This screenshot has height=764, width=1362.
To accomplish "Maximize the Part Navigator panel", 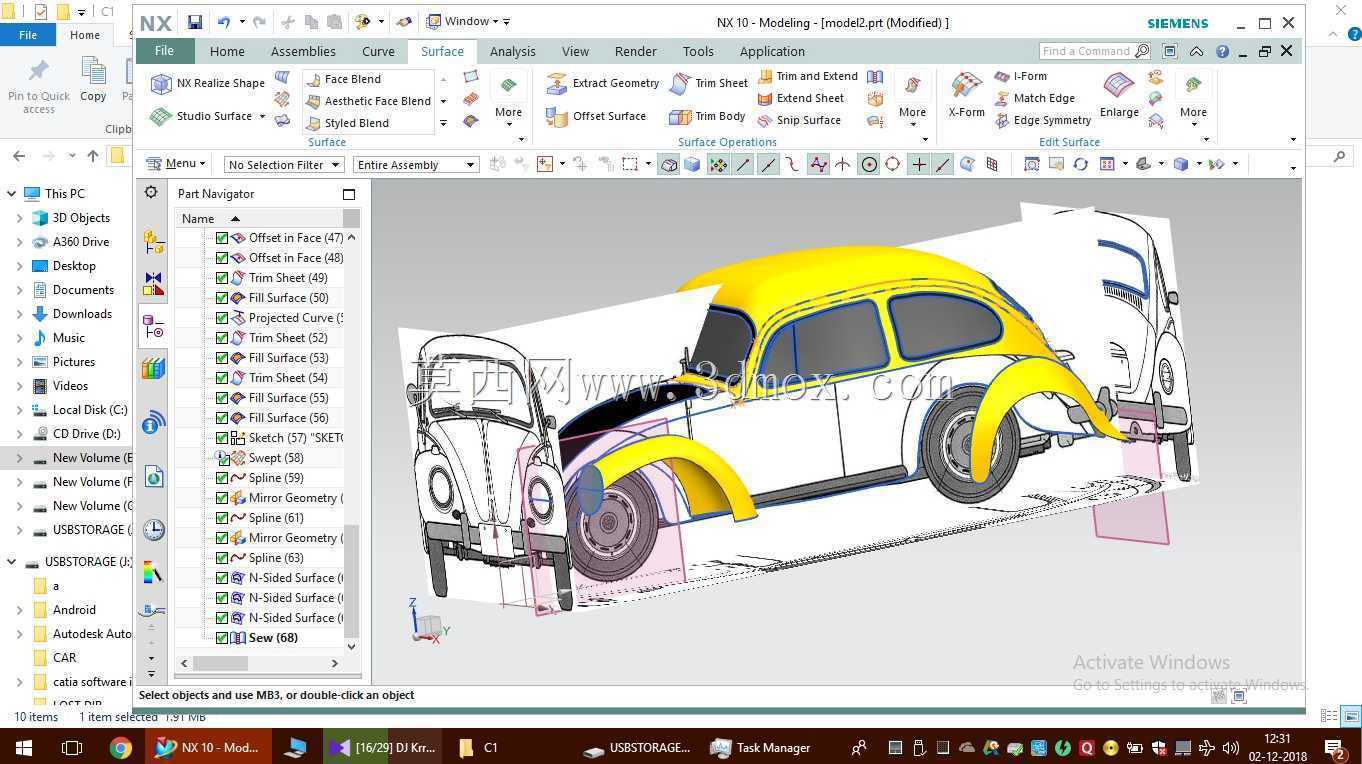I will [x=349, y=194].
